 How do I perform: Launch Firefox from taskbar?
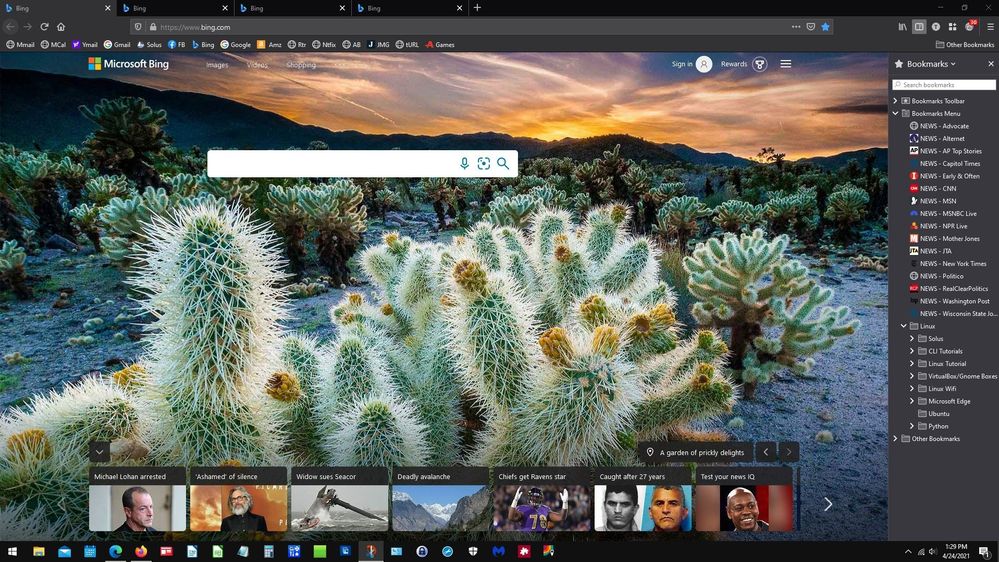click(x=141, y=551)
